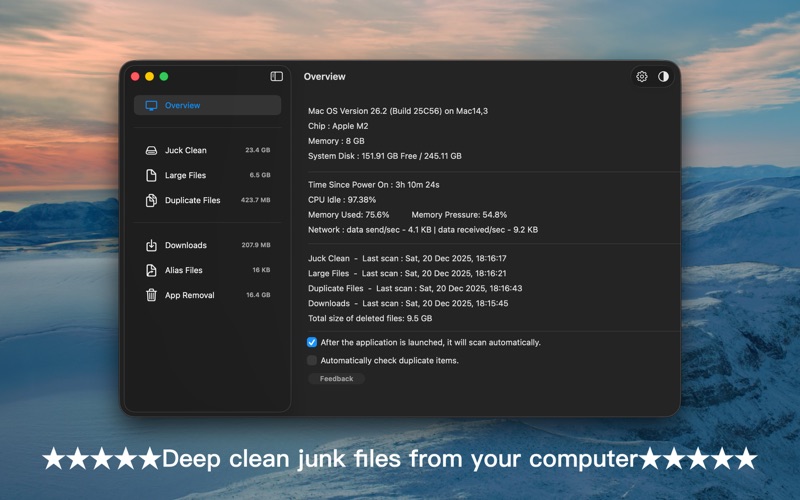Click the Overview monitor icon
The width and height of the screenshot is (800, 500).
152,106
